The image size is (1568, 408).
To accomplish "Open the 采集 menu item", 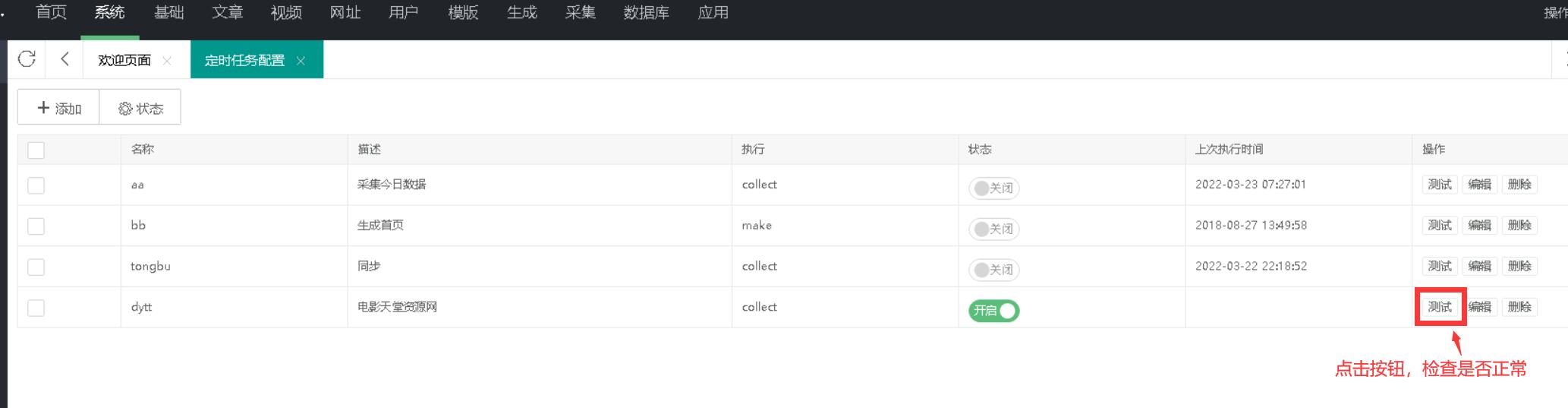I will click(581, 13).
